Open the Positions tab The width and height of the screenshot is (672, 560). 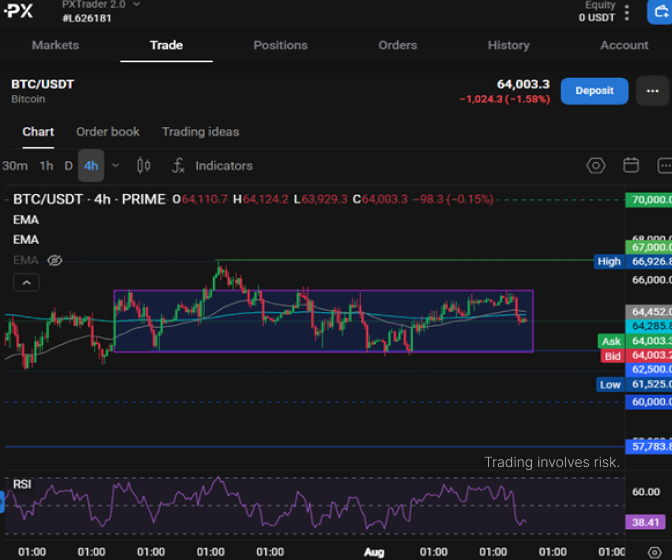[280, 45]
